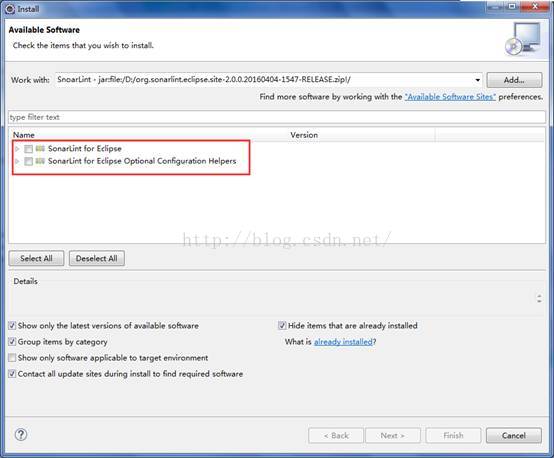Toggle Group items by category checkbox
Screen dimensions: 554x458
(12, 341)
